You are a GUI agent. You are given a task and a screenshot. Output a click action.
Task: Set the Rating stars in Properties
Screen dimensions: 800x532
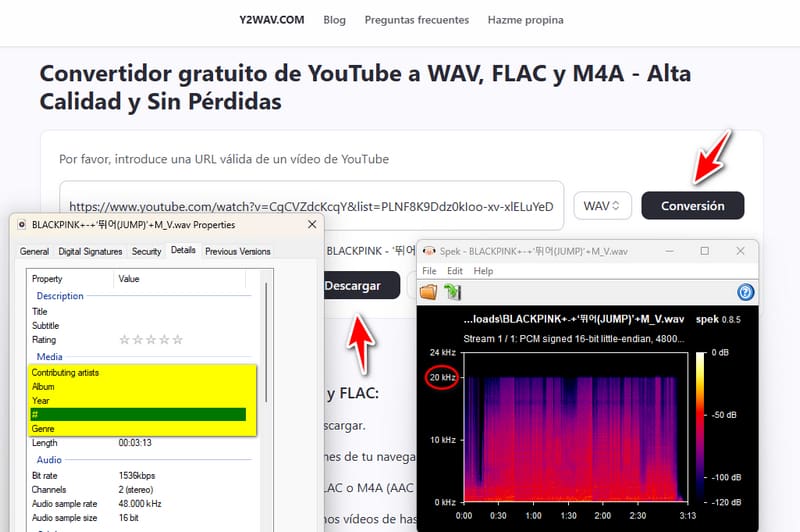click(x=151, y=340)
